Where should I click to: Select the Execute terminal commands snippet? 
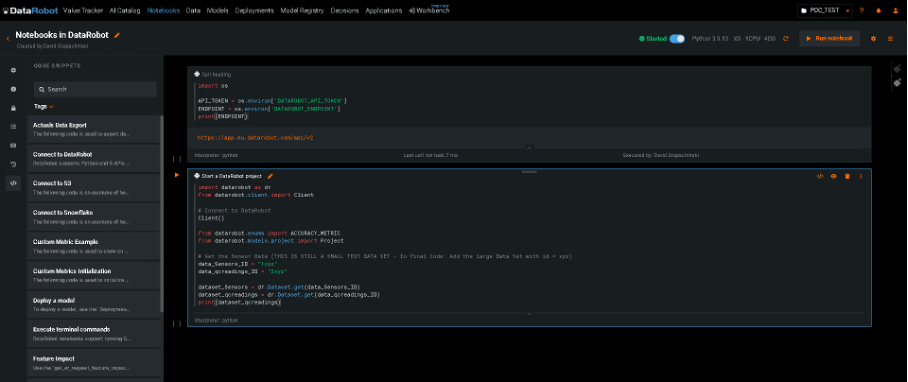tap(93, 333)
